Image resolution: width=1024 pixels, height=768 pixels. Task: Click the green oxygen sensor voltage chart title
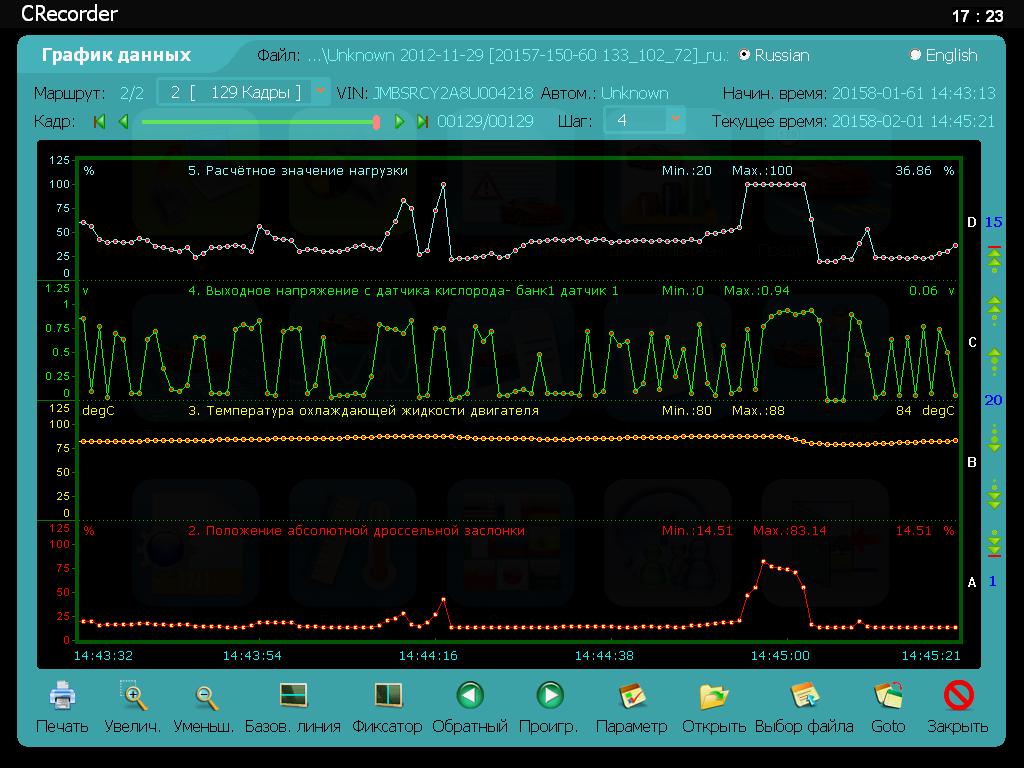click(x=403, y=291)
